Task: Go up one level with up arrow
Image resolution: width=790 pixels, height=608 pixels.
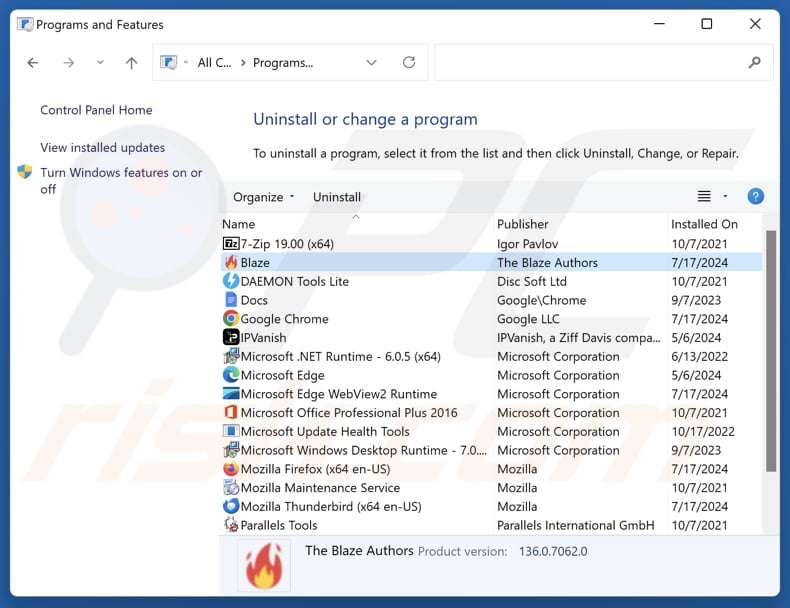Action: 131,63
